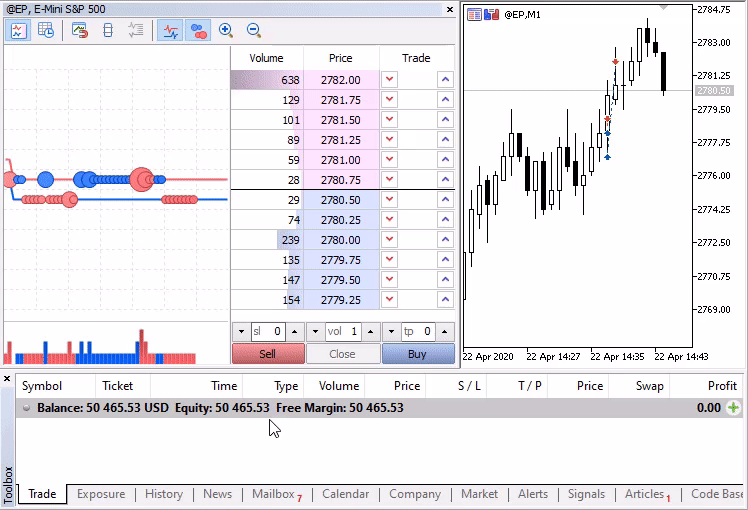Open the Calendar tab
The width and height of the screenshot is (748, 510).
tap(345, 494)
